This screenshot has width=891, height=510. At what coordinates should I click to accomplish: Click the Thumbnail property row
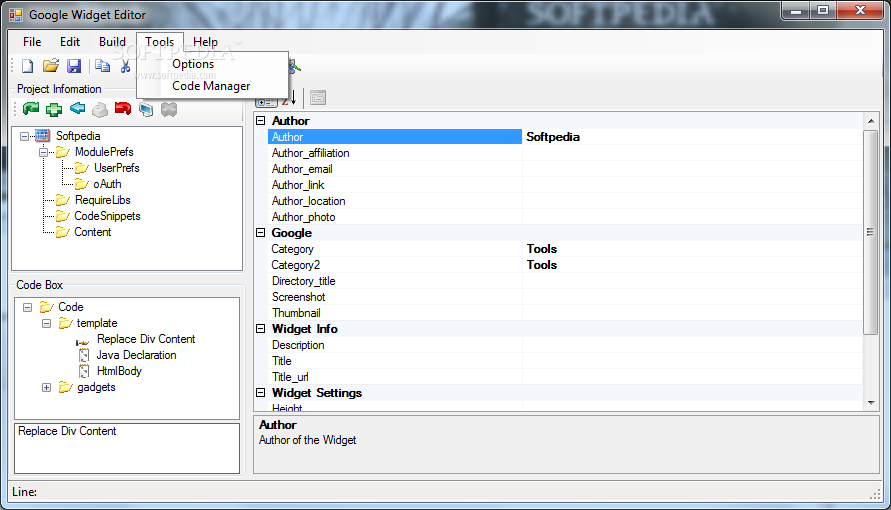point(565,312)
